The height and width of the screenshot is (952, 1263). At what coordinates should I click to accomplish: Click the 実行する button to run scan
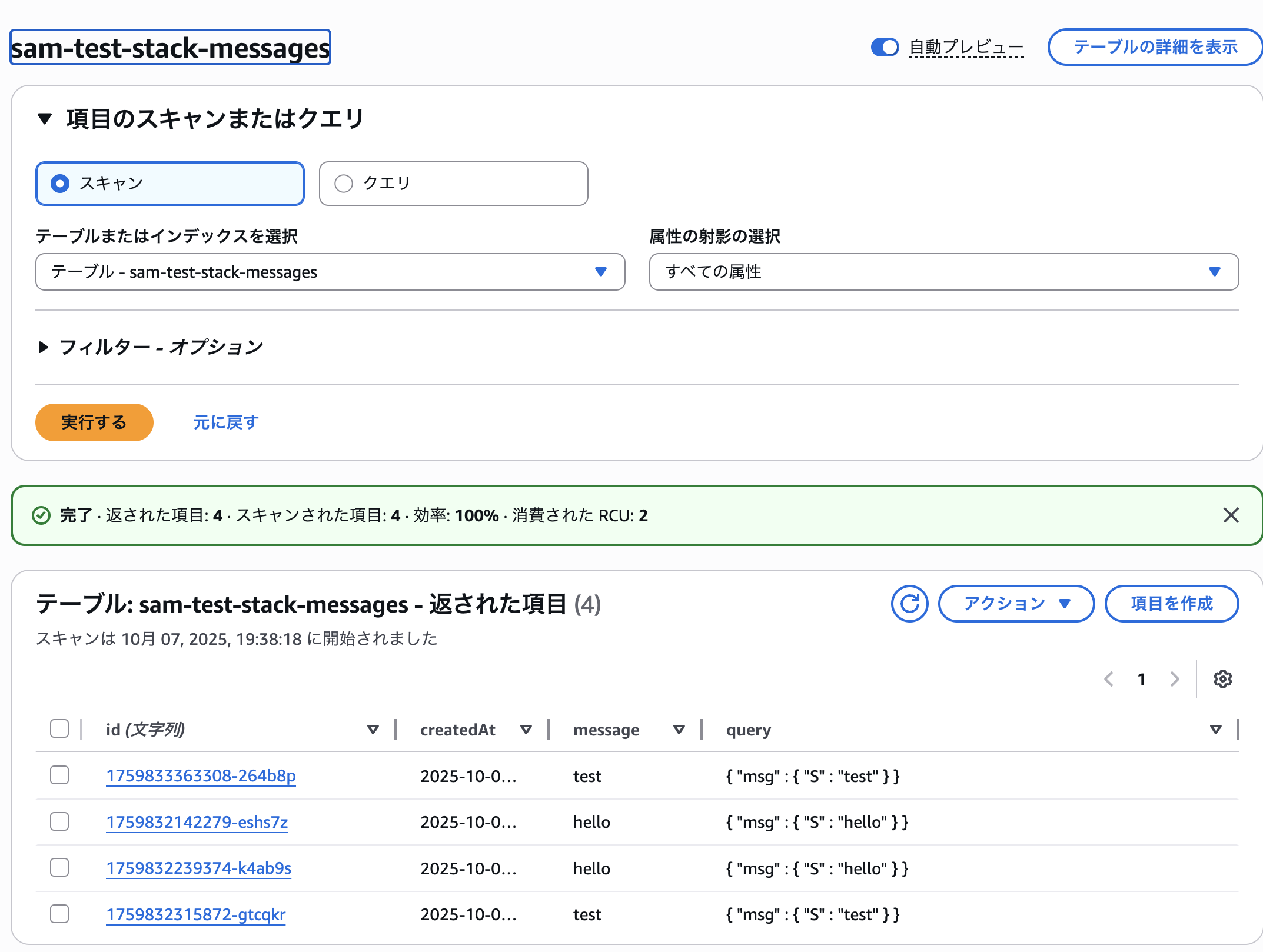94,422
